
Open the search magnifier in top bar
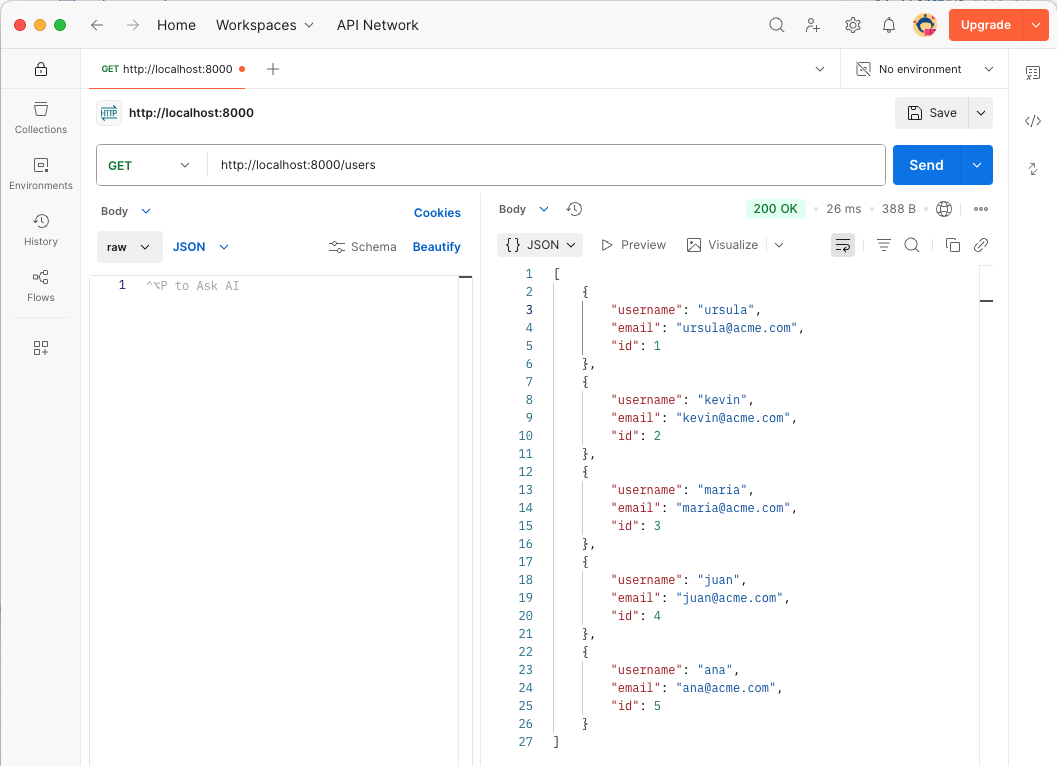point(777,25)
